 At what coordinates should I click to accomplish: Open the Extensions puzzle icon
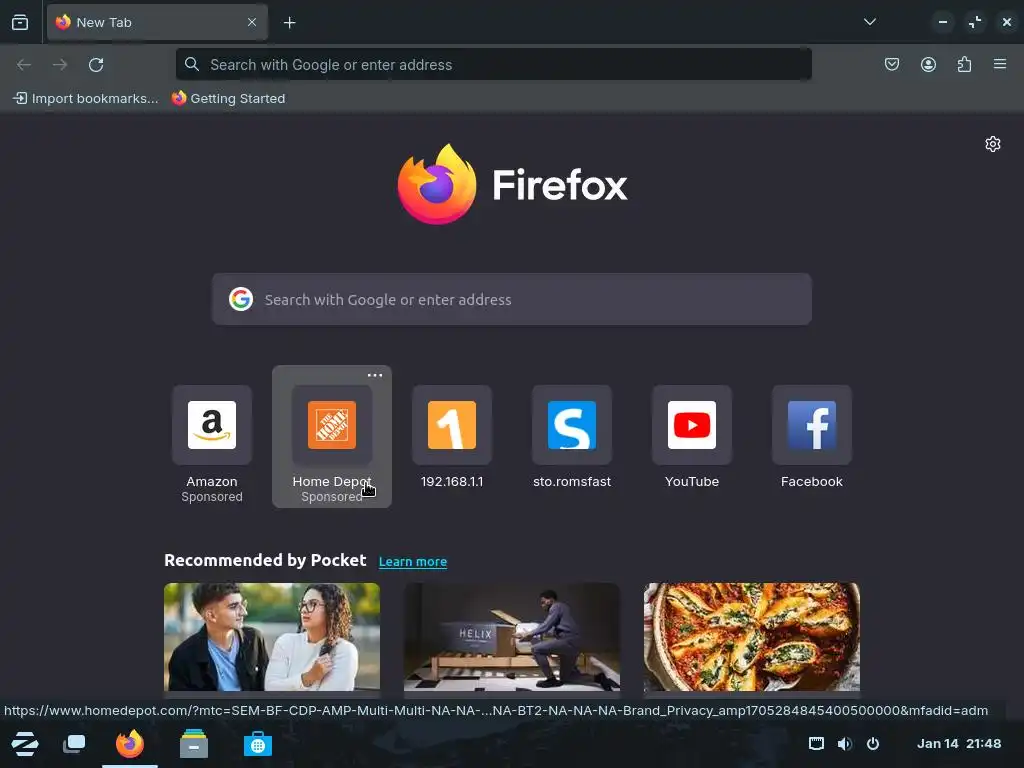(964, 64)
